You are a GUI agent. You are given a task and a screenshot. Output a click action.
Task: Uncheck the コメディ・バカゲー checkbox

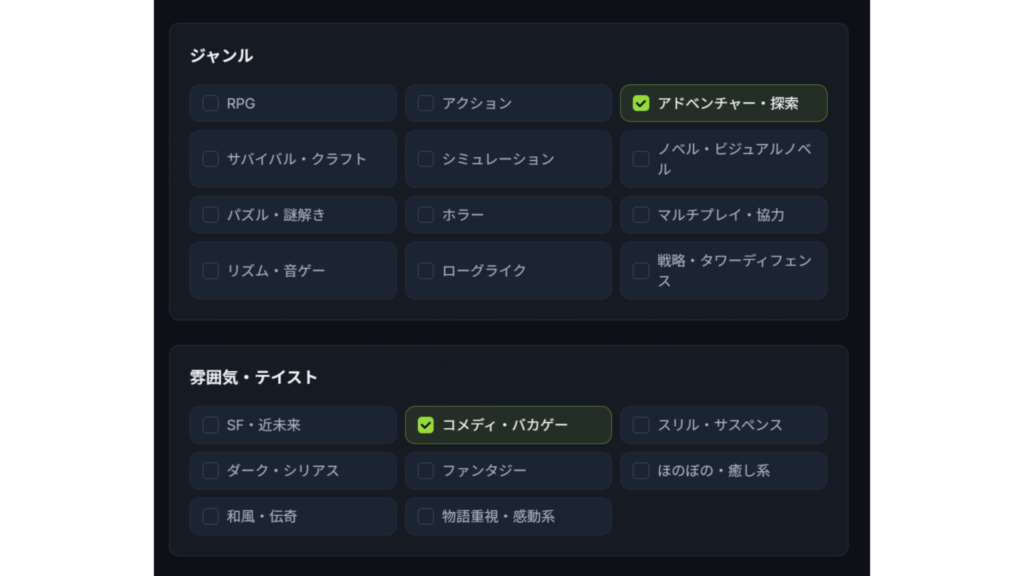coord(426,425)
